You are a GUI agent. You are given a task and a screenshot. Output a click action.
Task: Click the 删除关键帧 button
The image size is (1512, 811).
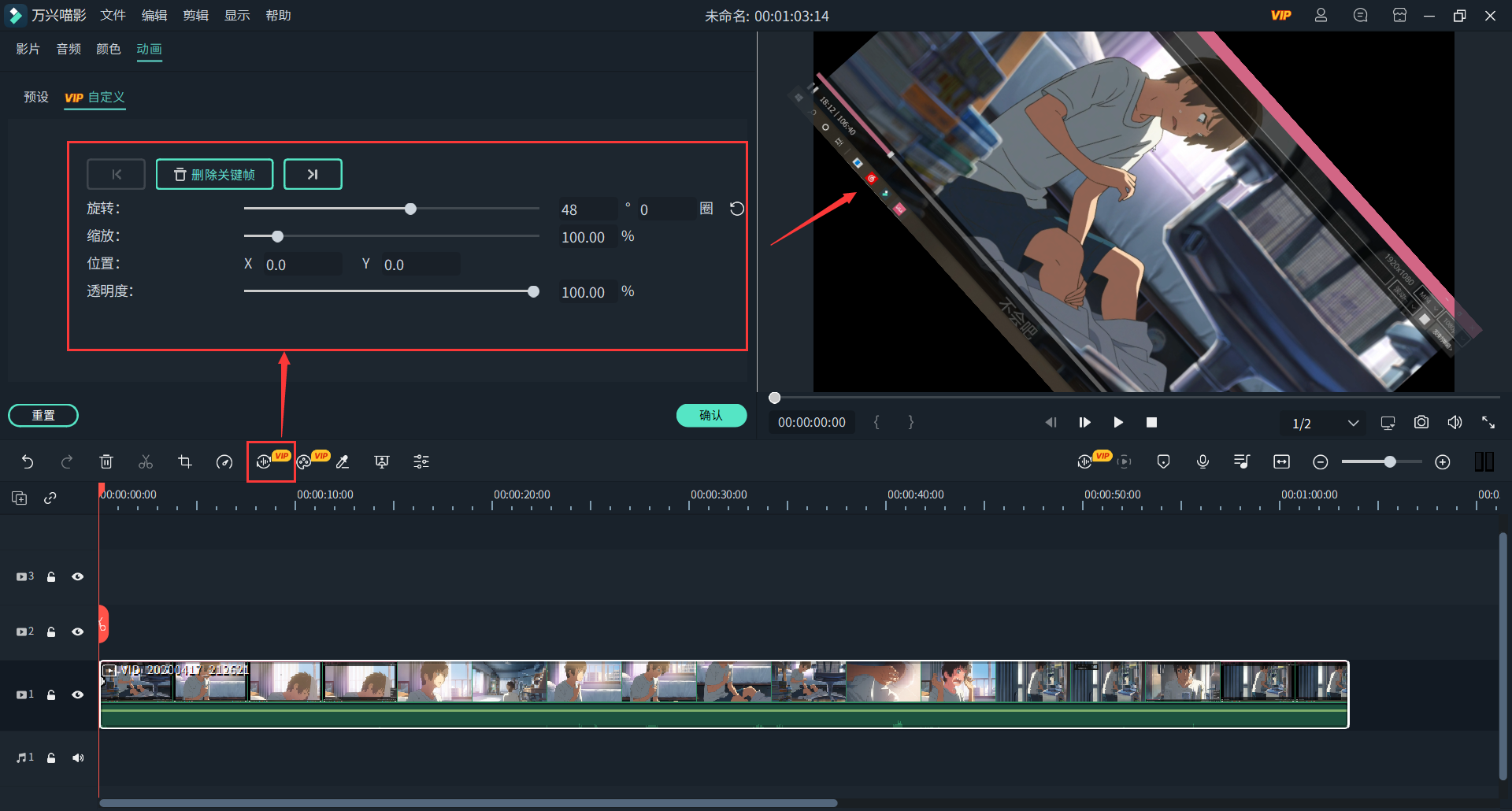[x=214, y=174]
